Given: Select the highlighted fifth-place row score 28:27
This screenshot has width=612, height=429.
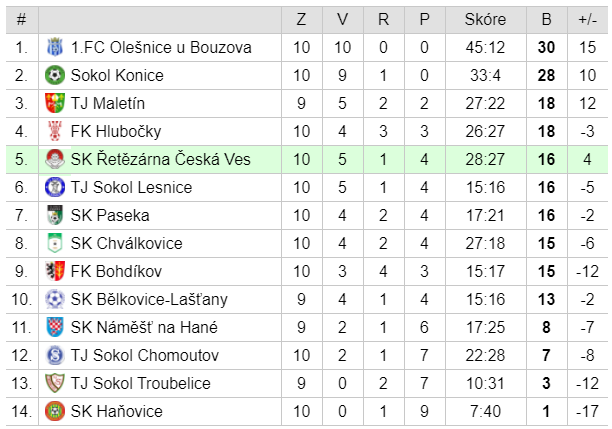Looking at the screenshot, I should click(485, 159).
